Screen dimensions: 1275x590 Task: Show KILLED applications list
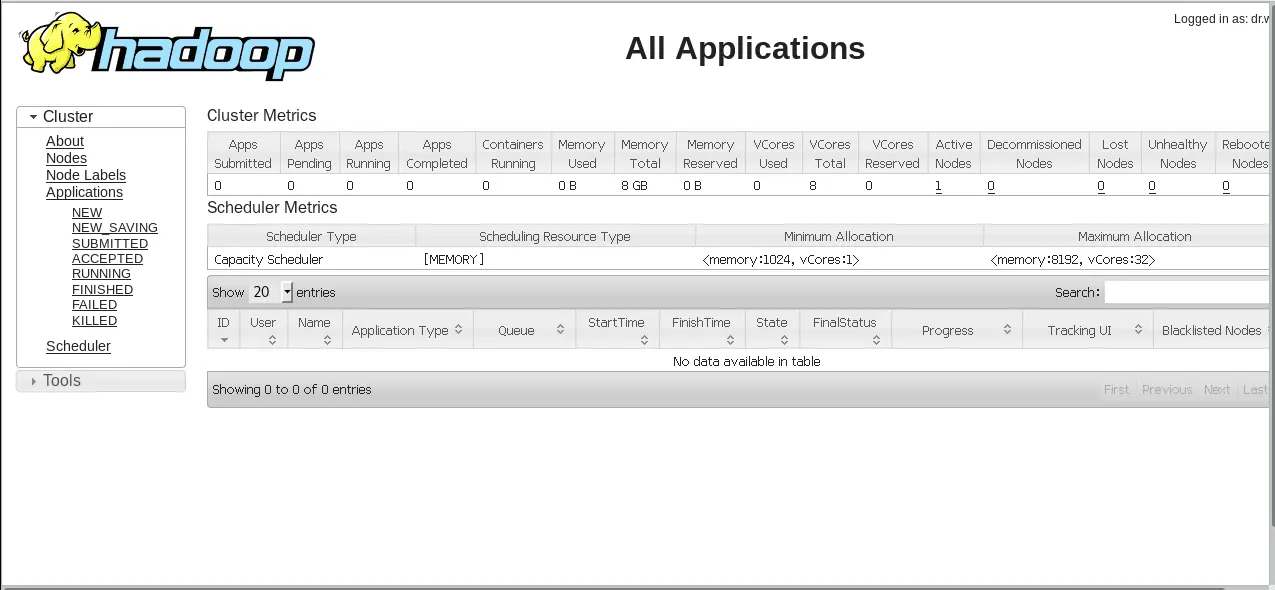(x=94, y=321)
